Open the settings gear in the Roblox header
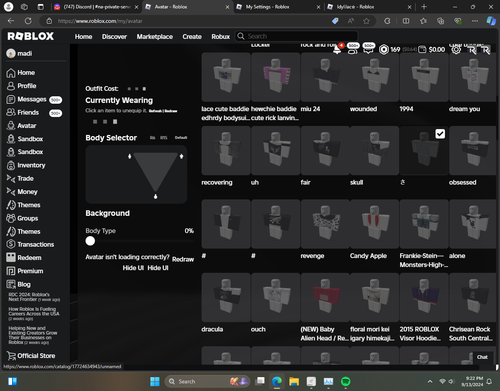This screenshot has width=500, height=391. [456, 50]
